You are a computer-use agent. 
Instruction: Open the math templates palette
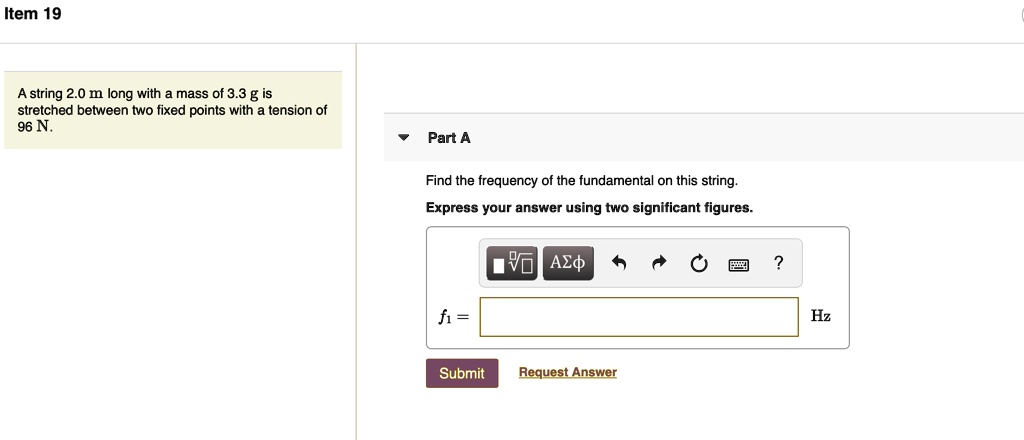(513, 263)
